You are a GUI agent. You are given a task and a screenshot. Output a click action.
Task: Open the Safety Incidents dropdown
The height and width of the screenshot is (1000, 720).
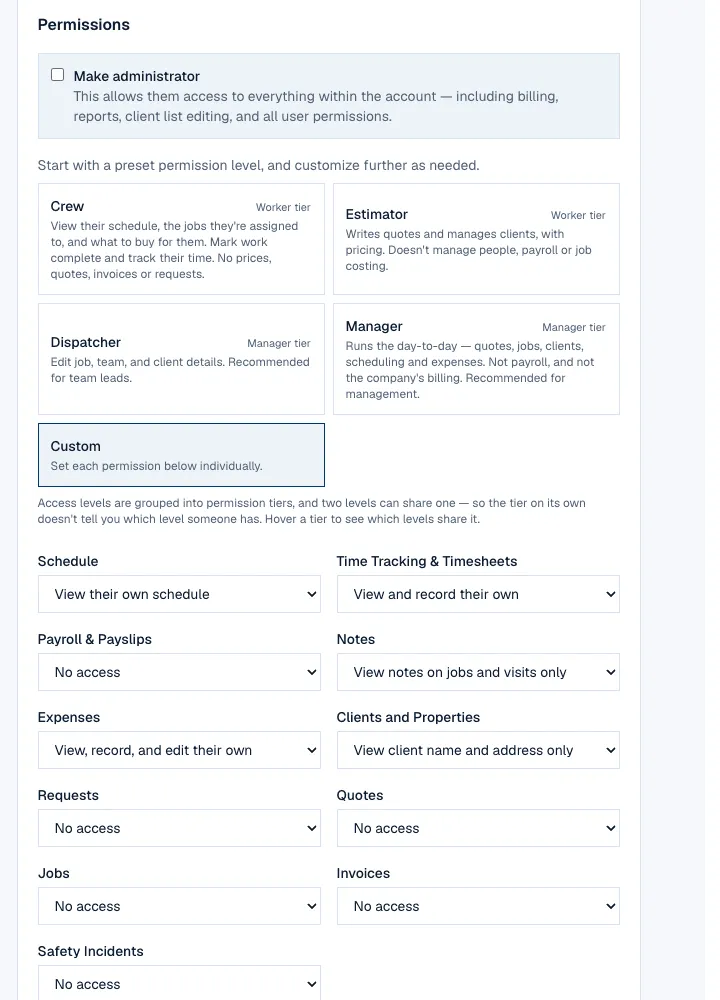coord(179,983)
